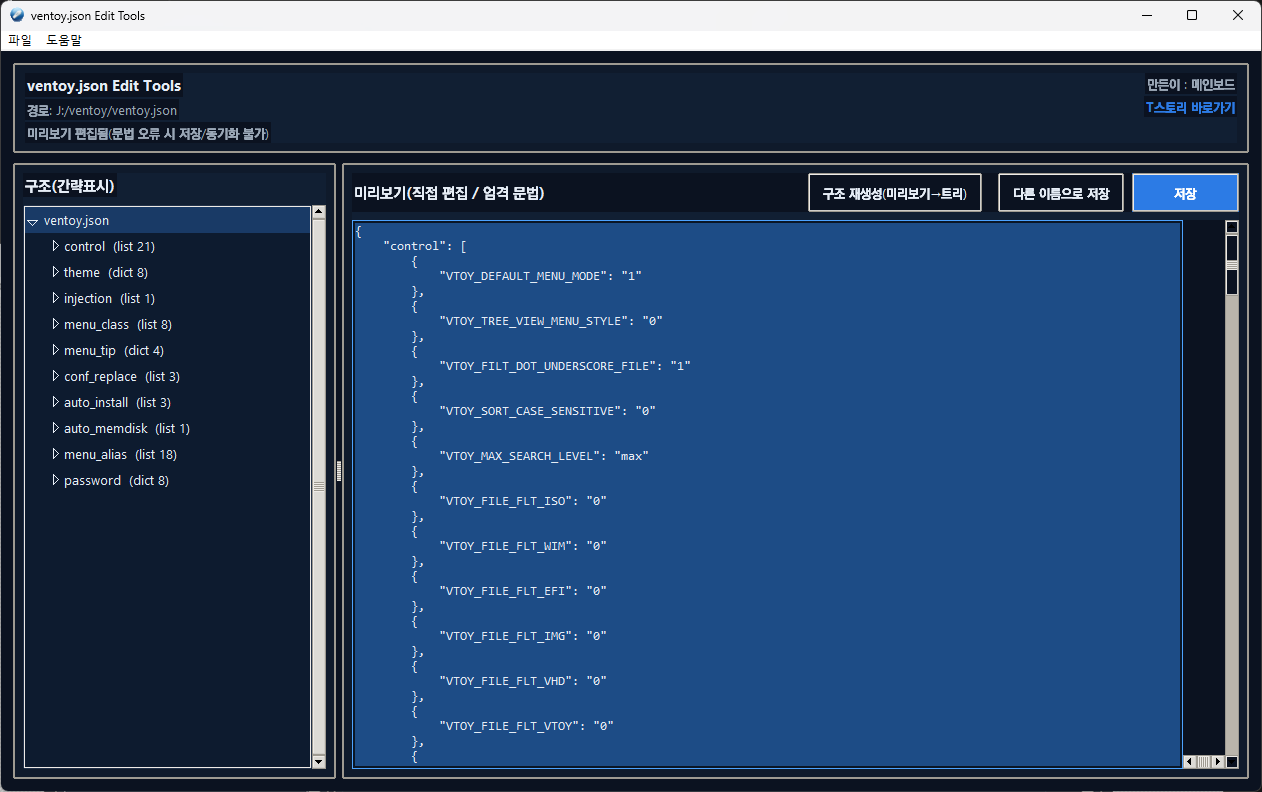Open the T스토리 바로가기 link

[1190, 107]
